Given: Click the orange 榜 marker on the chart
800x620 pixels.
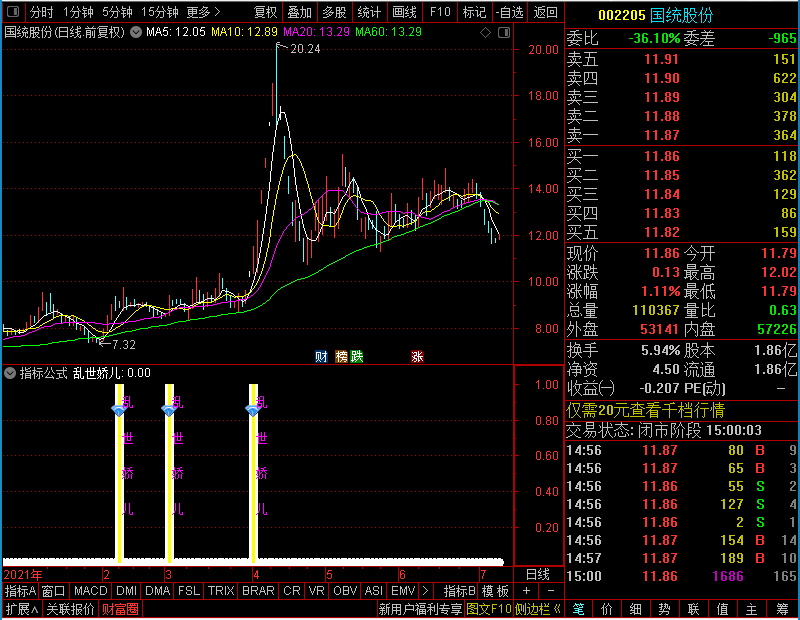Looking at the screenshot, I should coord(341,356).
